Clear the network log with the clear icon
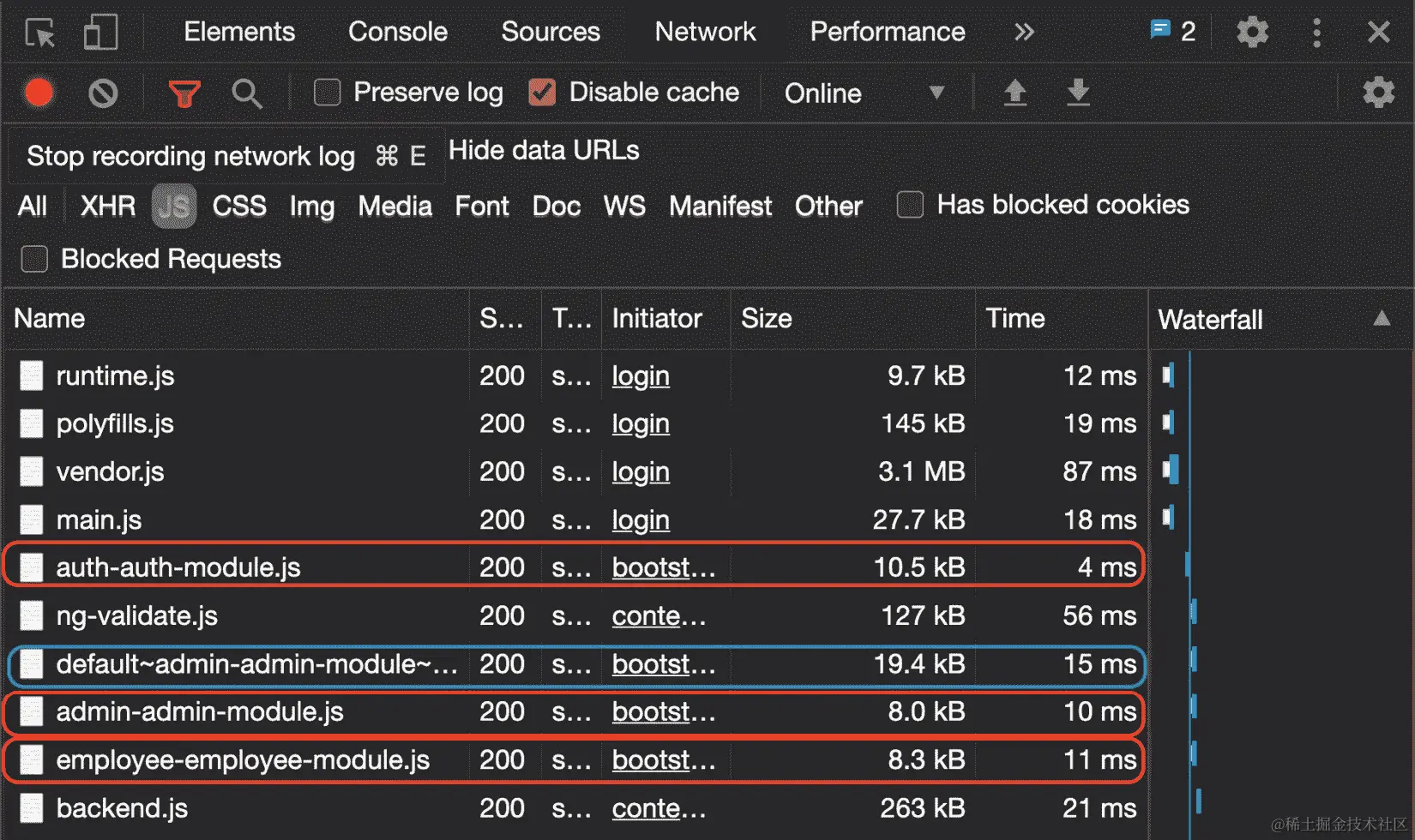The height and width of the screenshot is (840, 1415). 103,93
